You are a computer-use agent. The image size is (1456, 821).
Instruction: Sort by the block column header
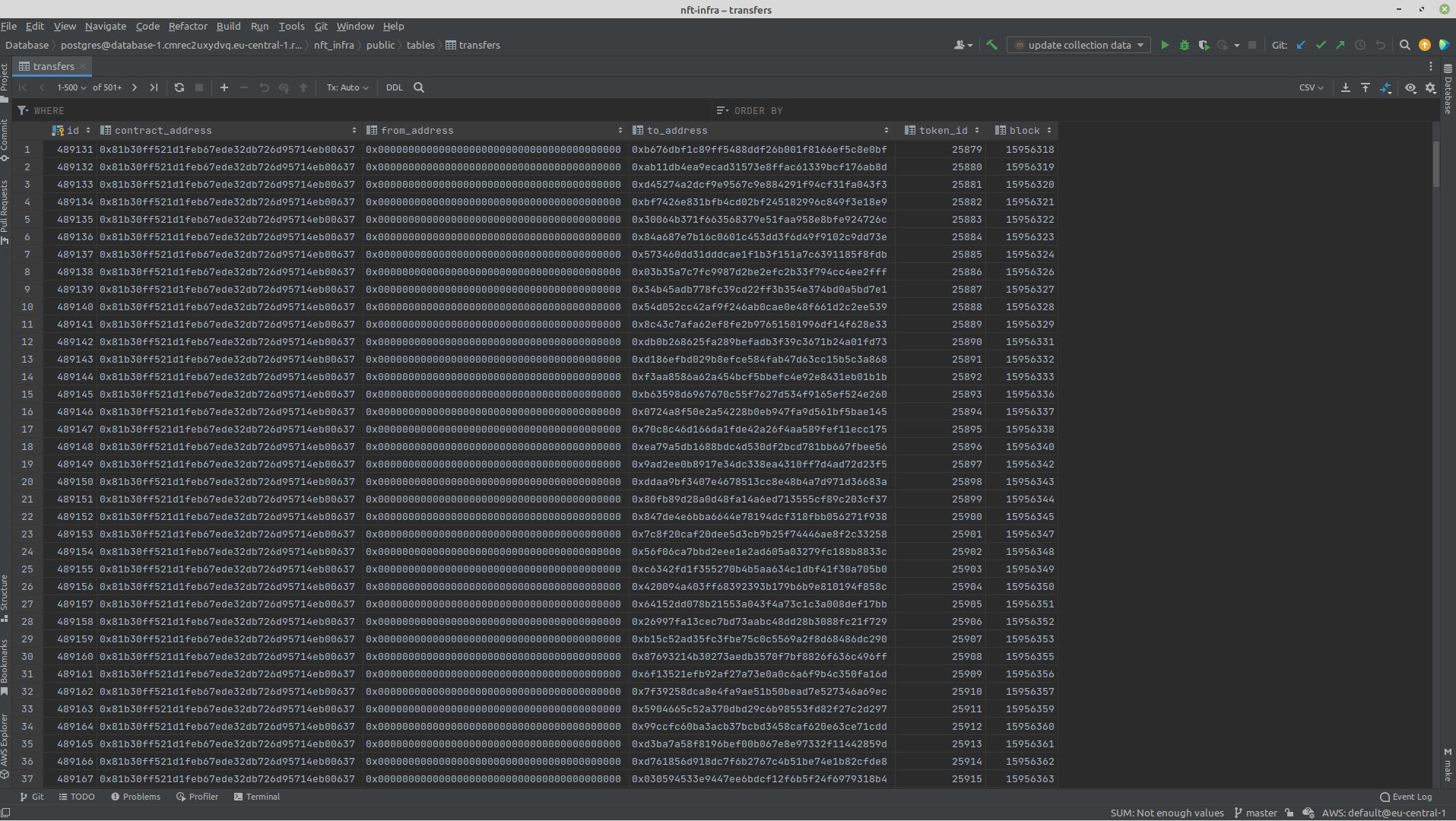click(1023, 131)
